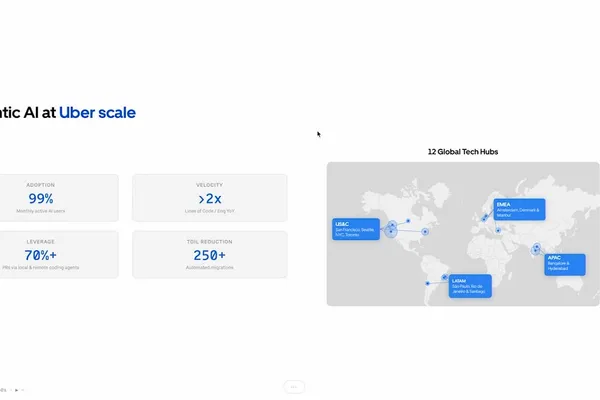Select the Toil Reduction 250+ stat card

pyautogui.click(x=210, y=255)
